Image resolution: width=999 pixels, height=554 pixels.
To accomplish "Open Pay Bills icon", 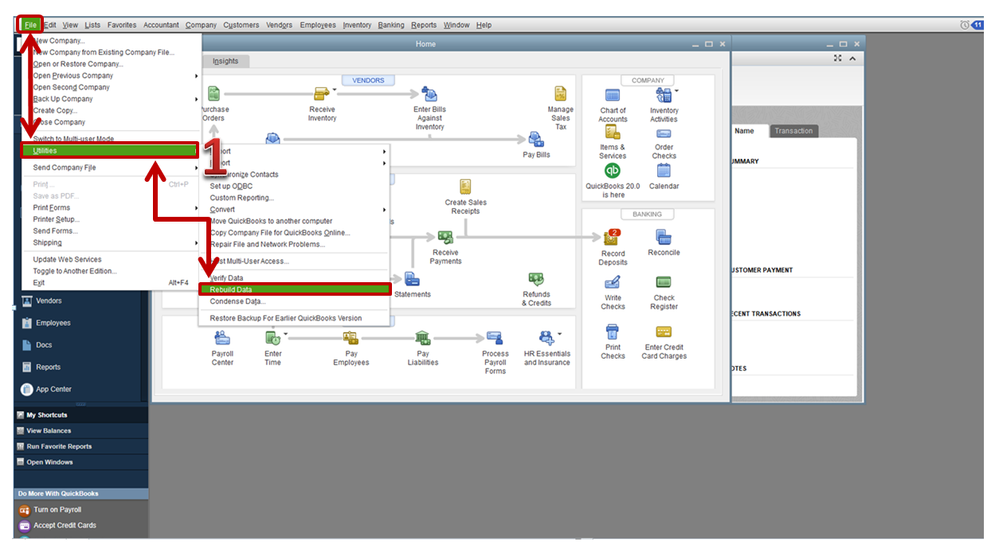I will coord(536,139).
